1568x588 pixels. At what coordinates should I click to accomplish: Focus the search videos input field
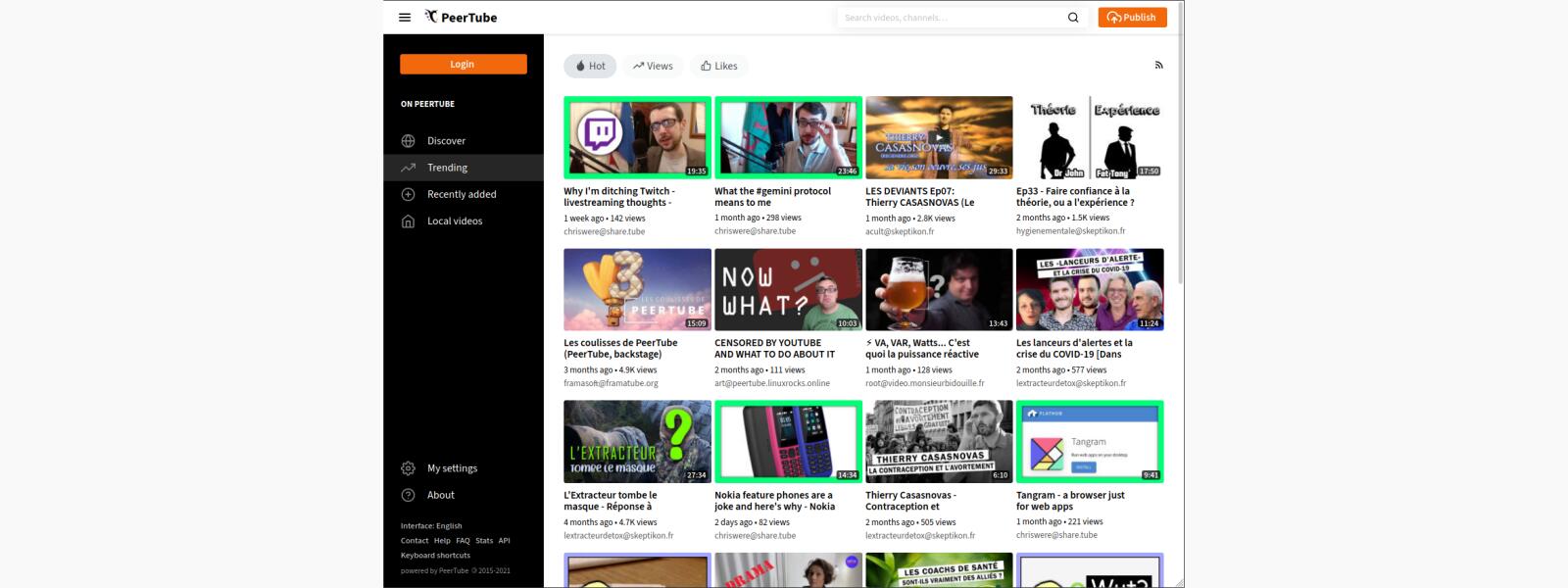(x=951, y=18)
